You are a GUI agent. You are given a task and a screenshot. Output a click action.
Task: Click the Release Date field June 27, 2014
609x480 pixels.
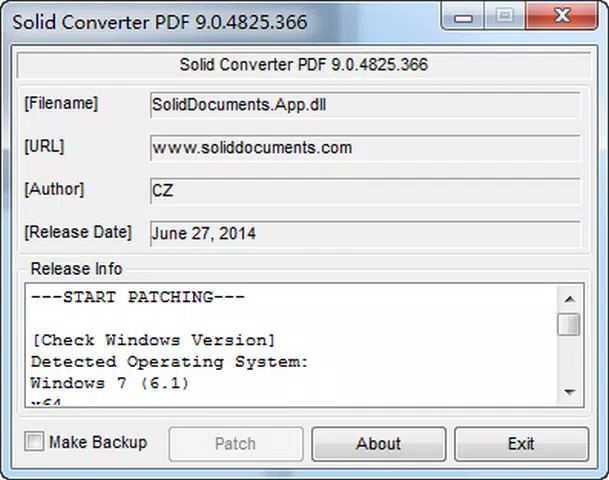365,233
